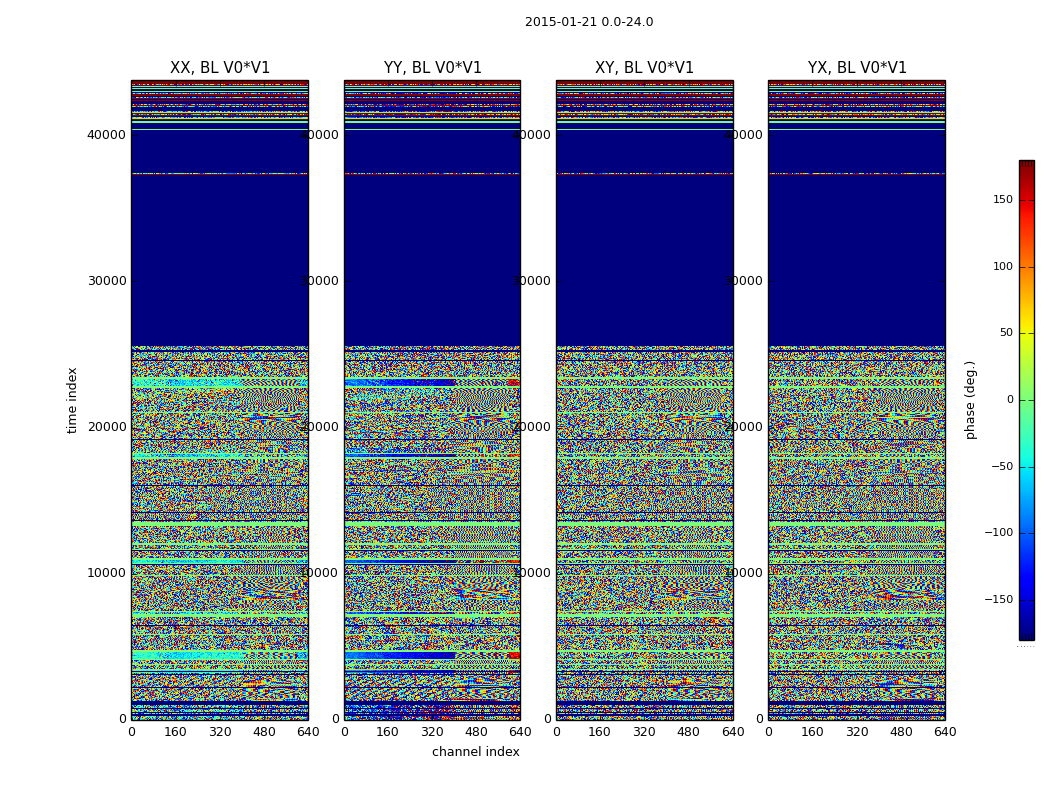The image size is (1050, 800).
Task: Click the 30000 time tick left of XX panel
Action: [x=107, y=281]
